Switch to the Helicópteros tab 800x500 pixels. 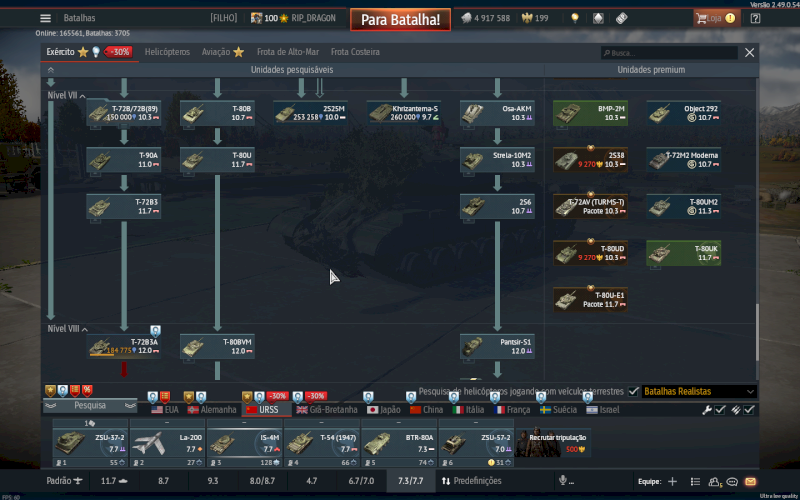(167, 52)
